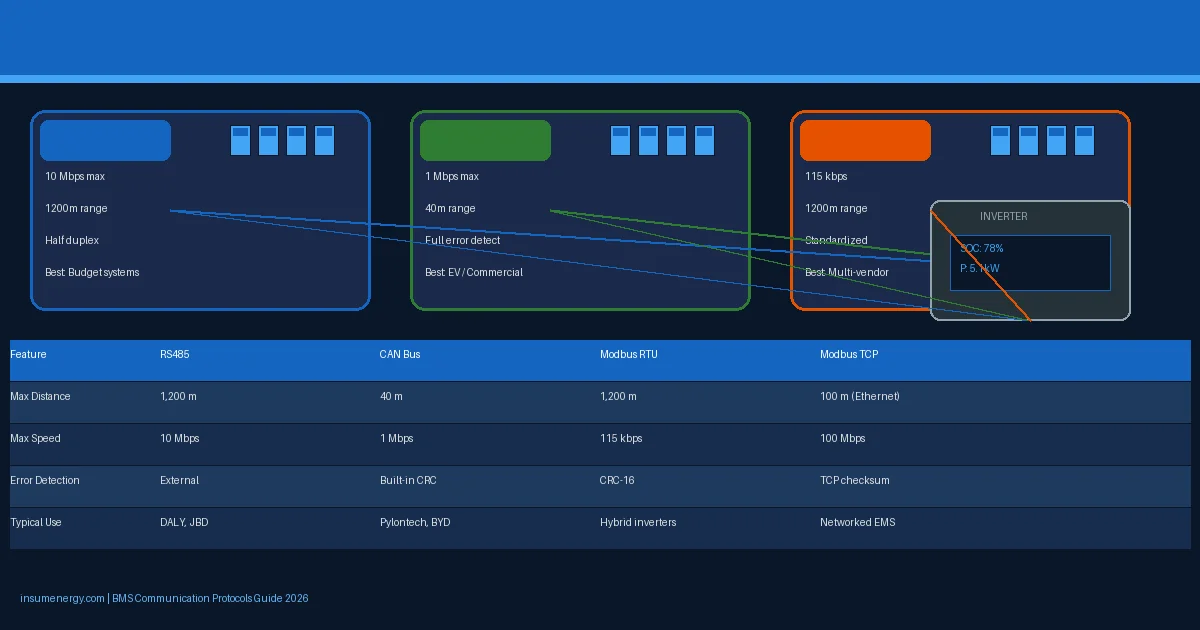Click "Best: Budget systems" text
Viewport: 1200px width, 630px height.
click(92, 272)
